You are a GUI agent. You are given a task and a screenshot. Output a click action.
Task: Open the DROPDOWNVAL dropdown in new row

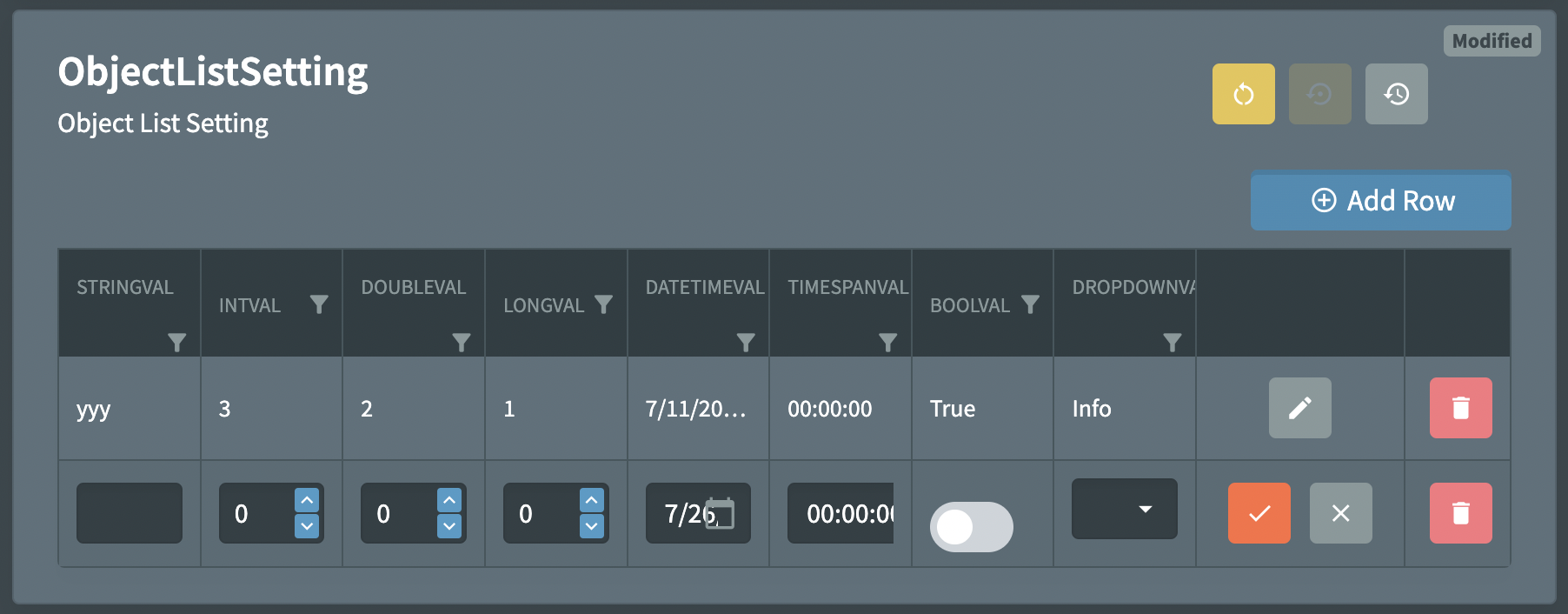(1124, 509)
